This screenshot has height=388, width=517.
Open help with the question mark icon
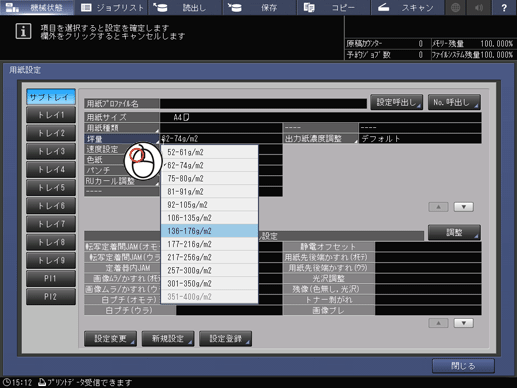pos(504,7)
